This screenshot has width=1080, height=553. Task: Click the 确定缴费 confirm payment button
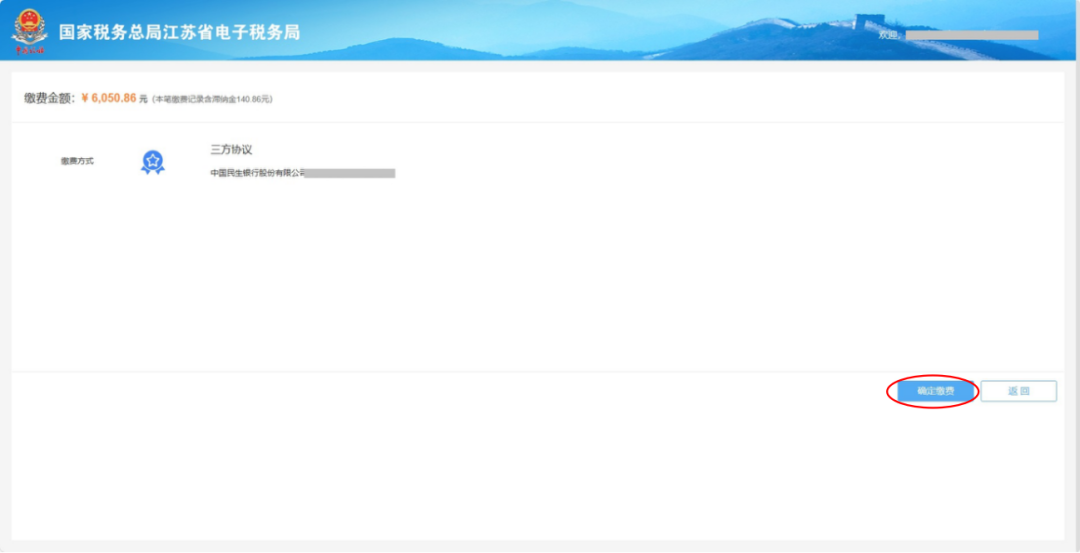[x=936, y=391]
